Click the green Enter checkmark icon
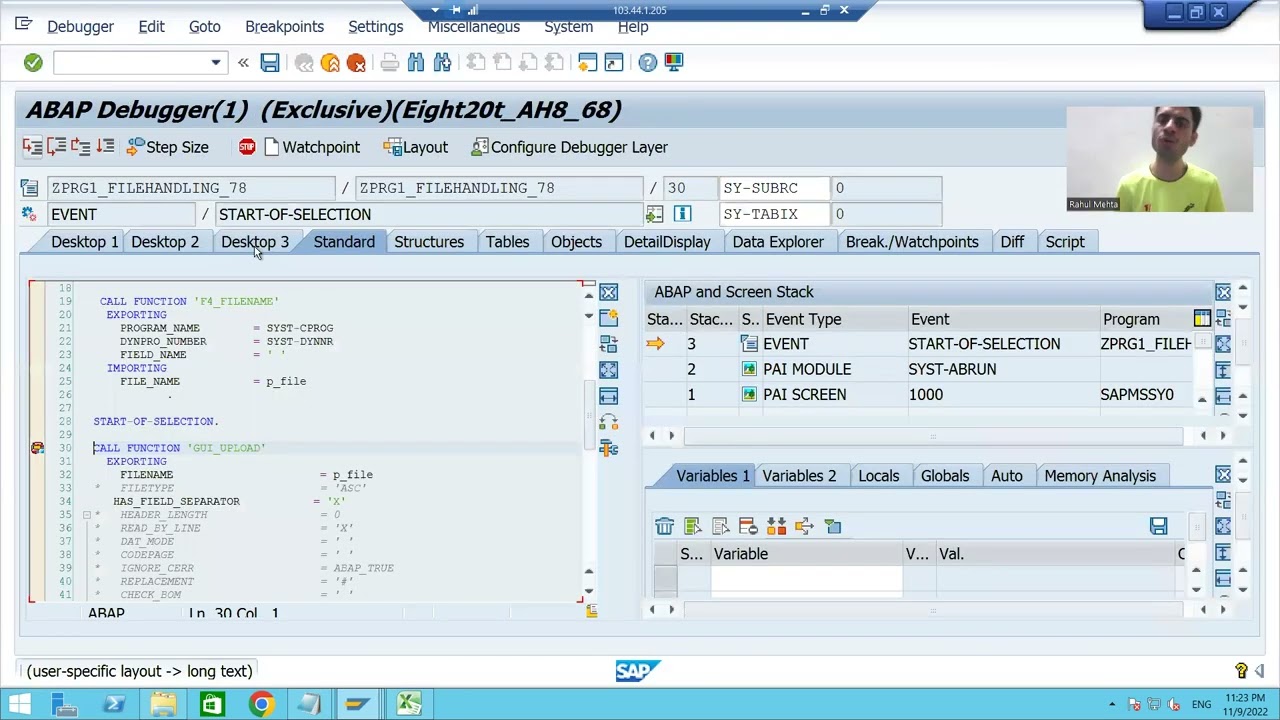 click(33, 63)
